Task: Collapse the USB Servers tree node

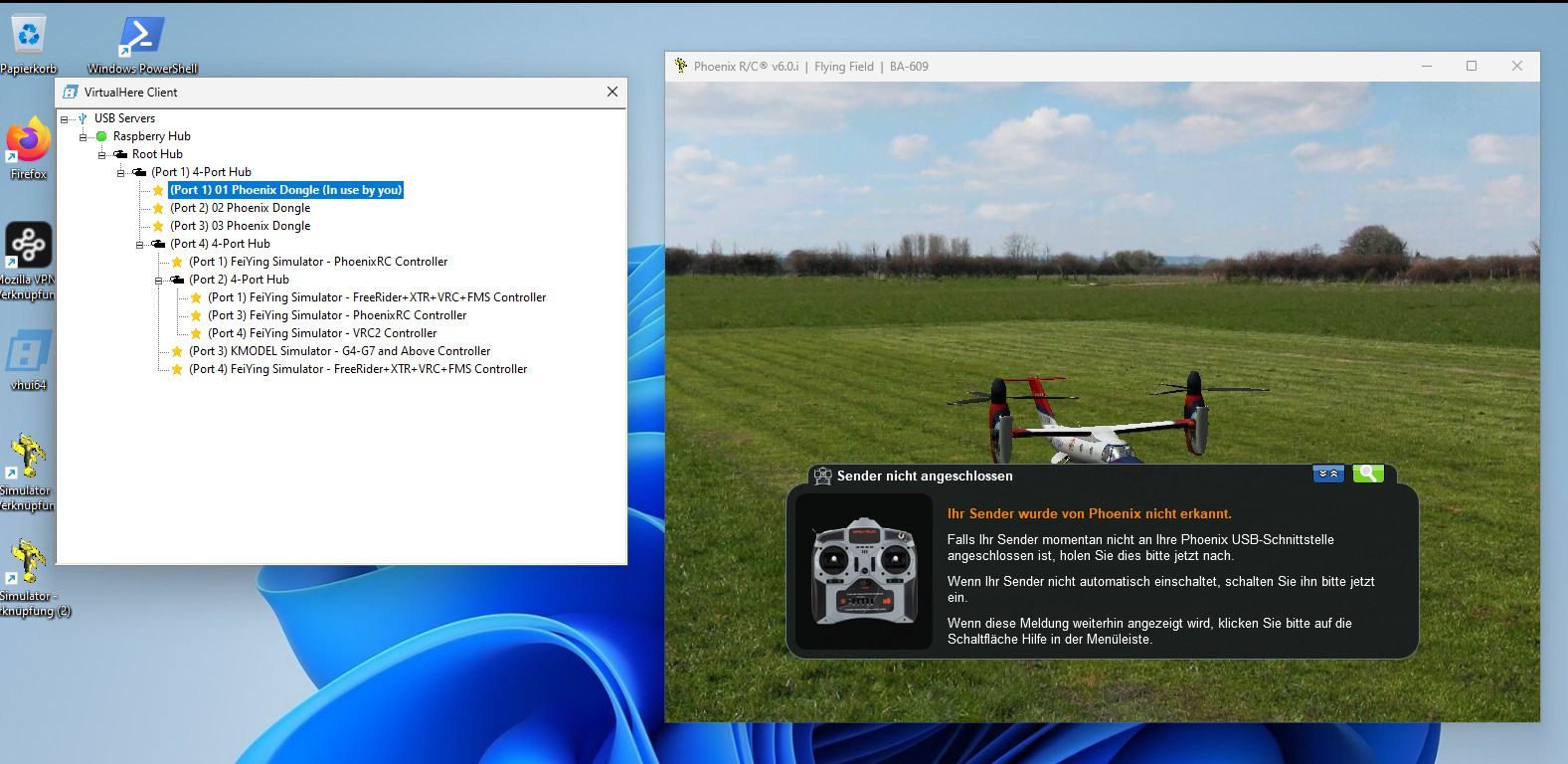Action: click(65, 118)
